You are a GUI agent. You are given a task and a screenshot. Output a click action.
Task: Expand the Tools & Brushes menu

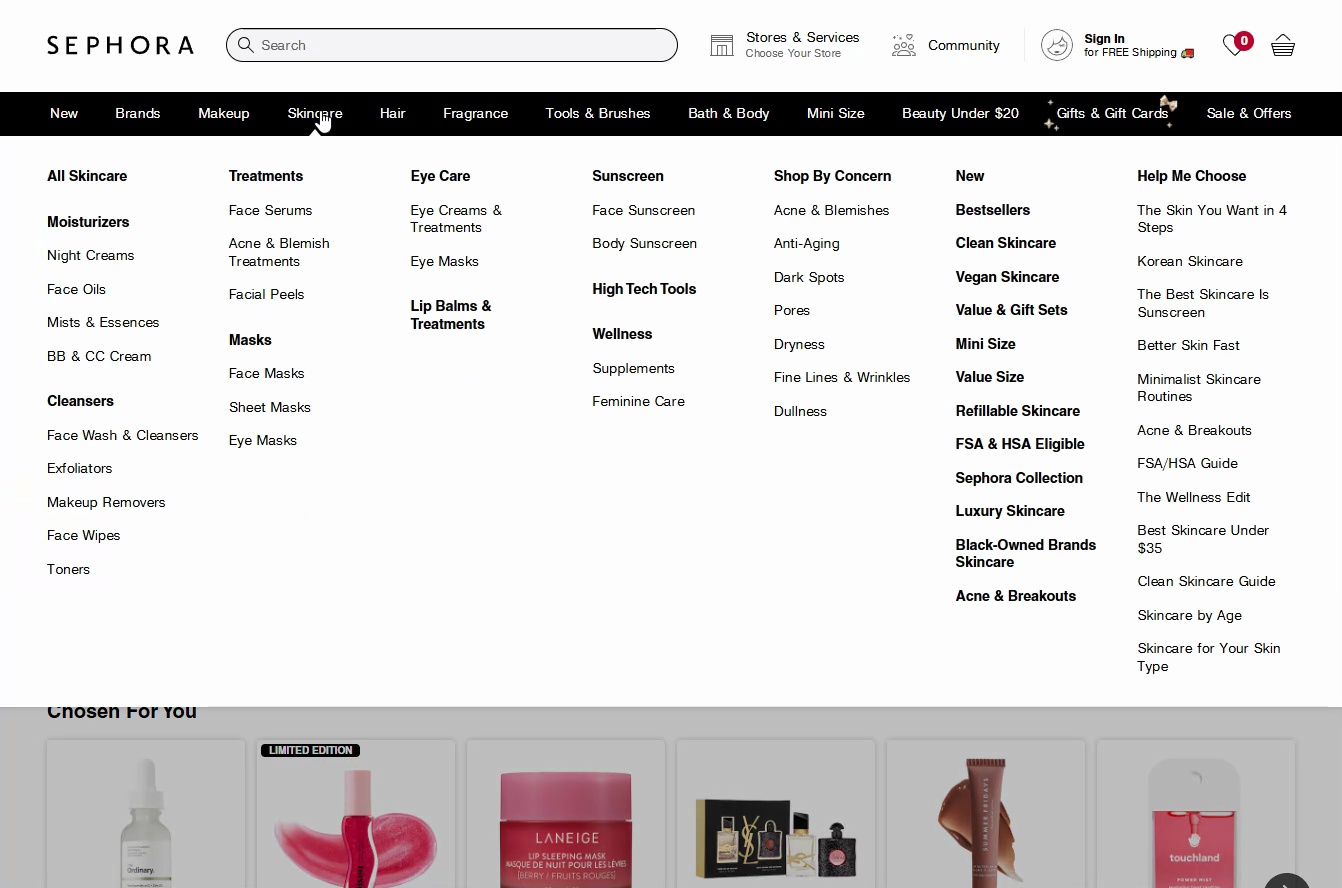598,113
